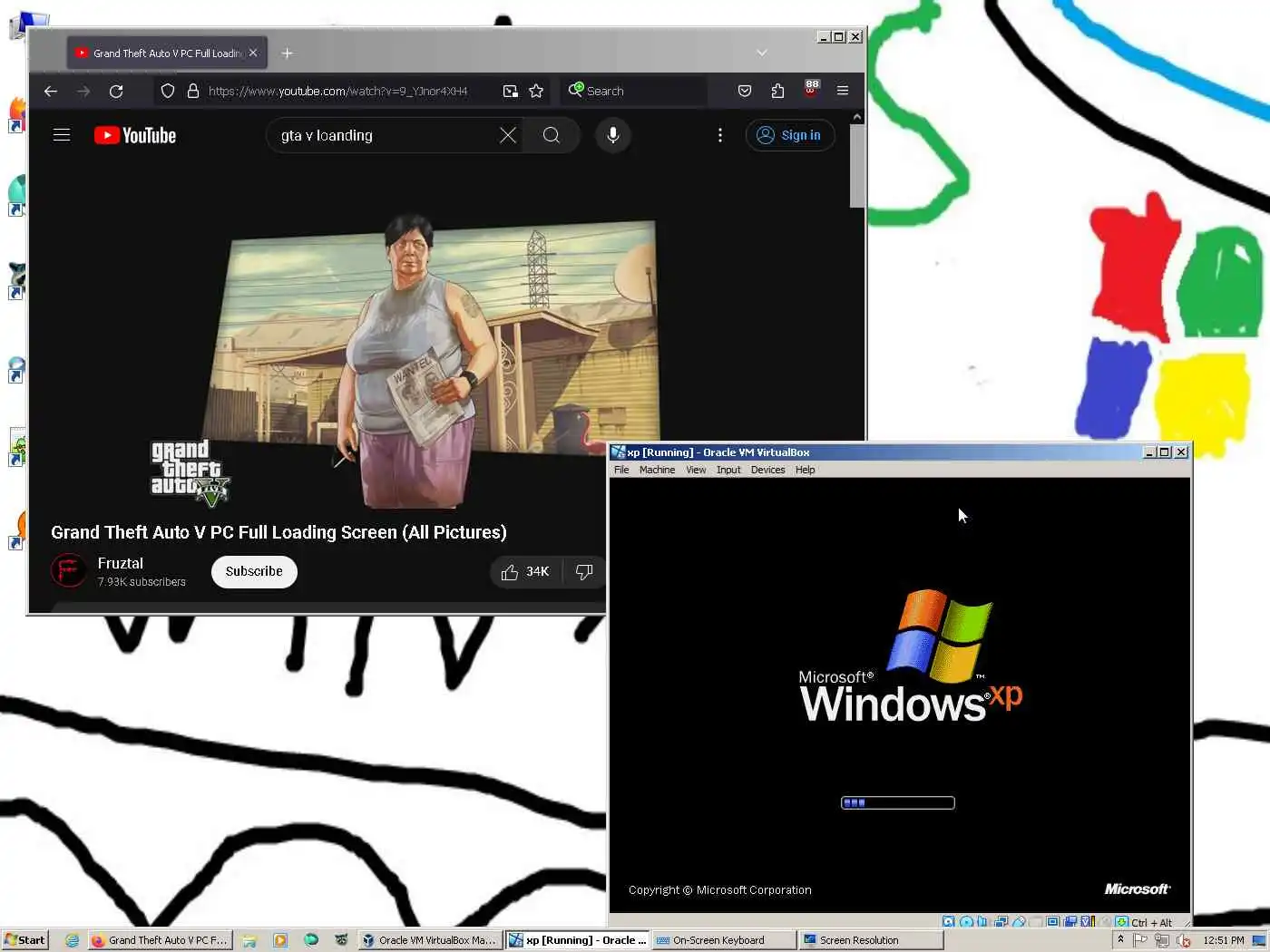Click VirtualBox network adapter status icon

click(1001, 922)
